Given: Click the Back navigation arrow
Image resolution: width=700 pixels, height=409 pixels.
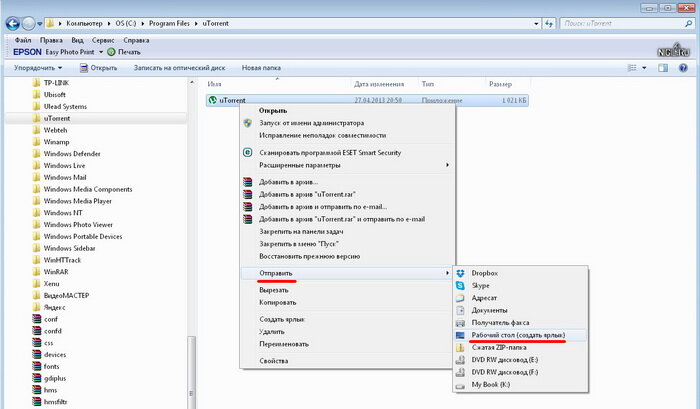Looking at the screenshot, I should (x=13, y=23).
